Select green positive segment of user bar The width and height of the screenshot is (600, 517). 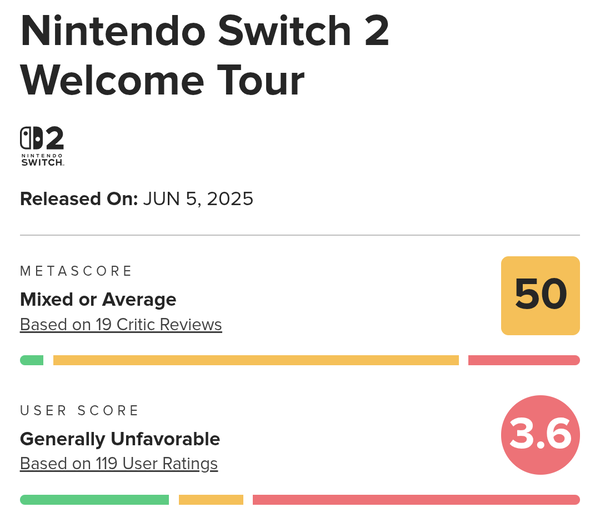(95, 500)
